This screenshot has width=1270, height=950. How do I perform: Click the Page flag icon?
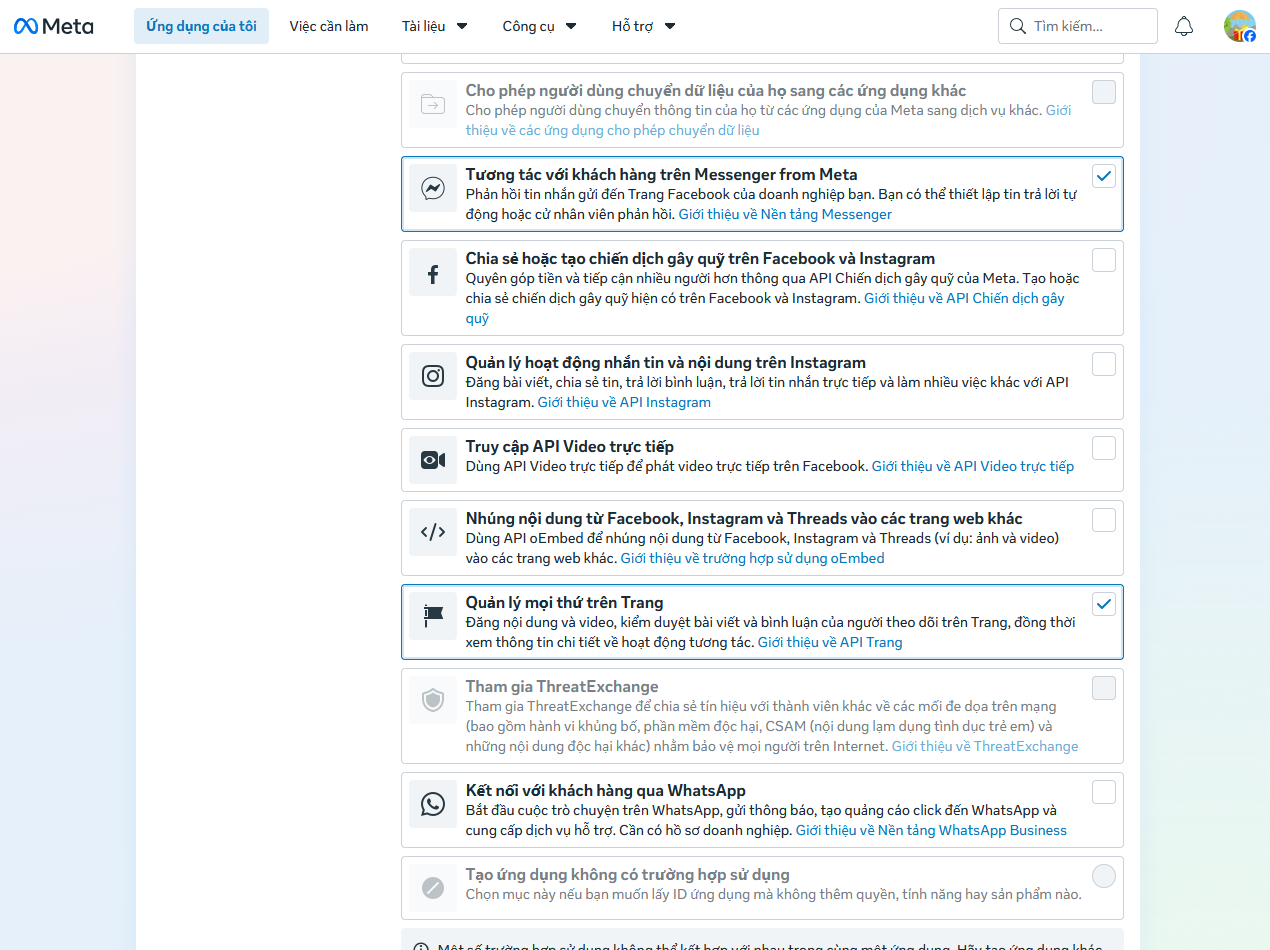click(433, 617)
